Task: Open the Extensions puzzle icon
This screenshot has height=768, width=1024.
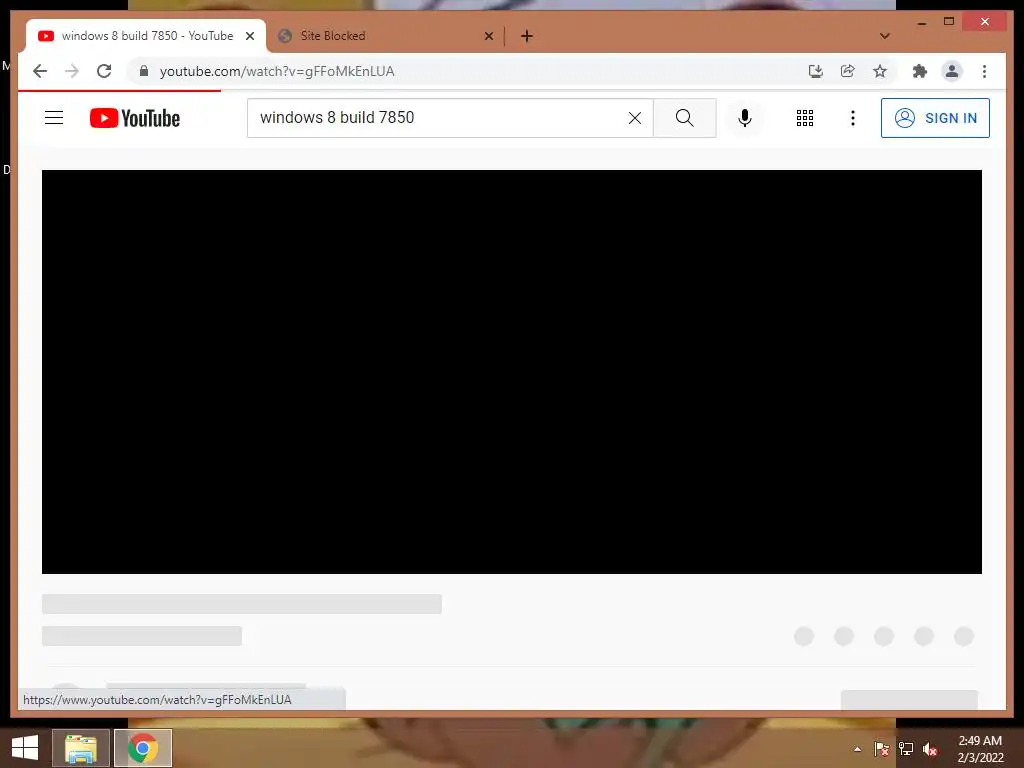Action: click(x=920, y=71)
